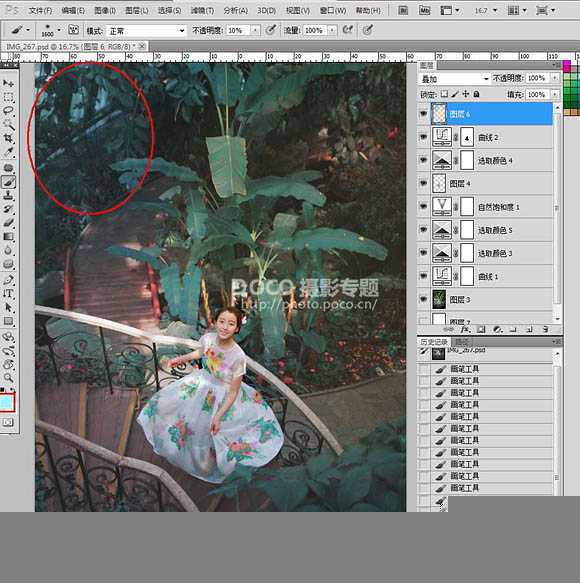Hide the 图层 4 layer

pos(423,183)
